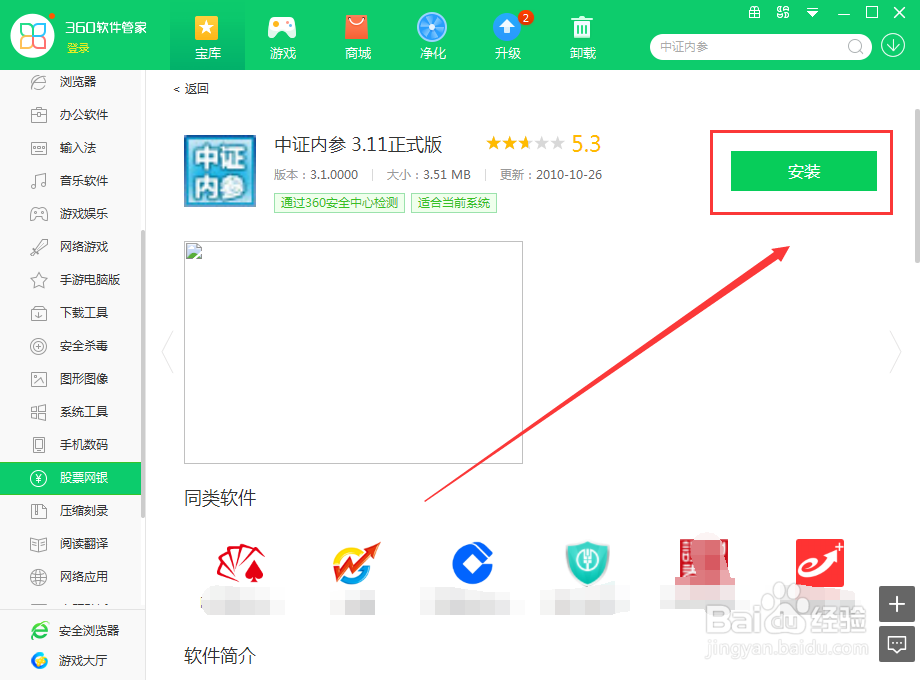Click the playing cards similar app icon

tap(241, 563)
